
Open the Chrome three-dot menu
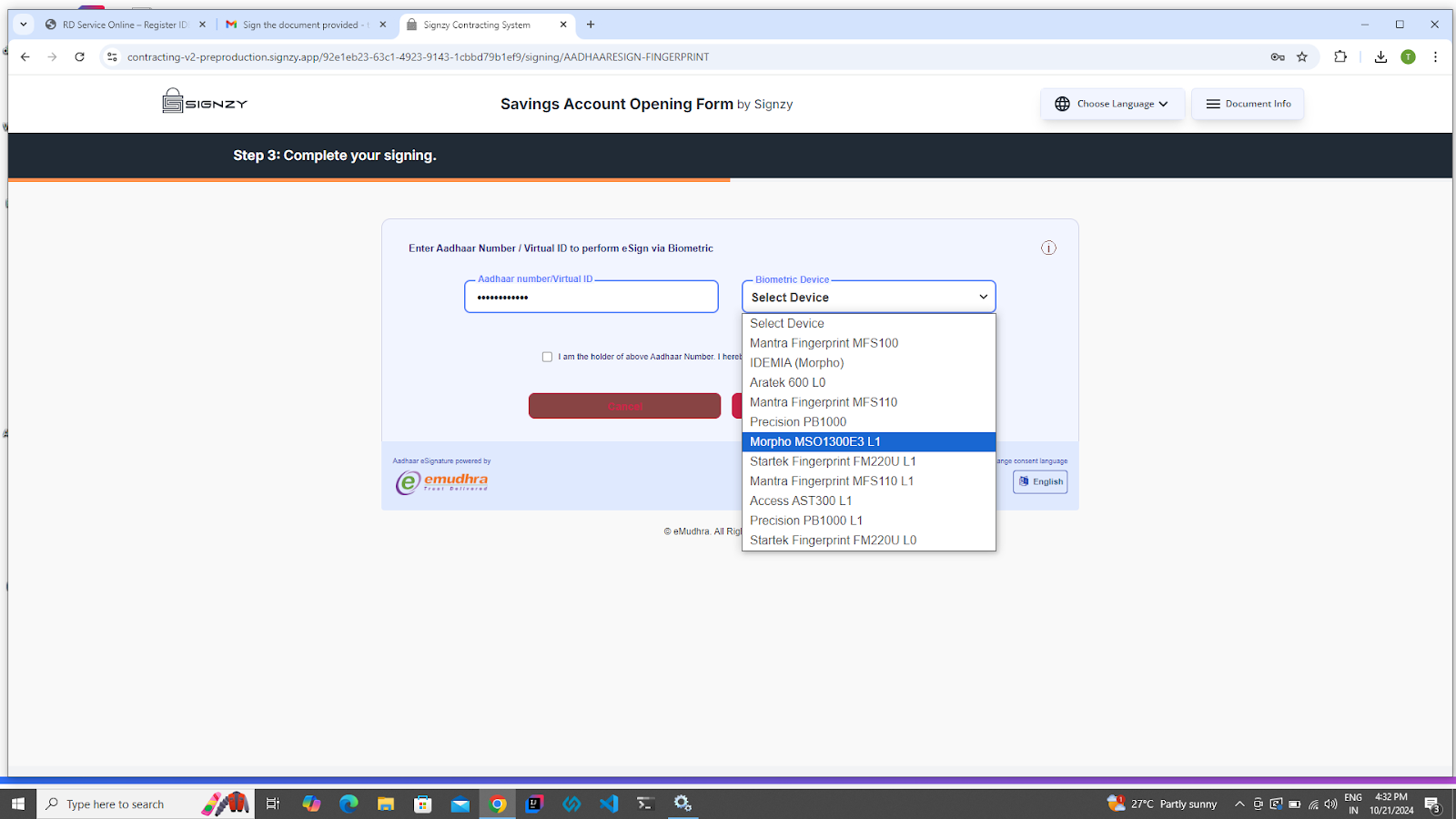(x=1435, y=56)
